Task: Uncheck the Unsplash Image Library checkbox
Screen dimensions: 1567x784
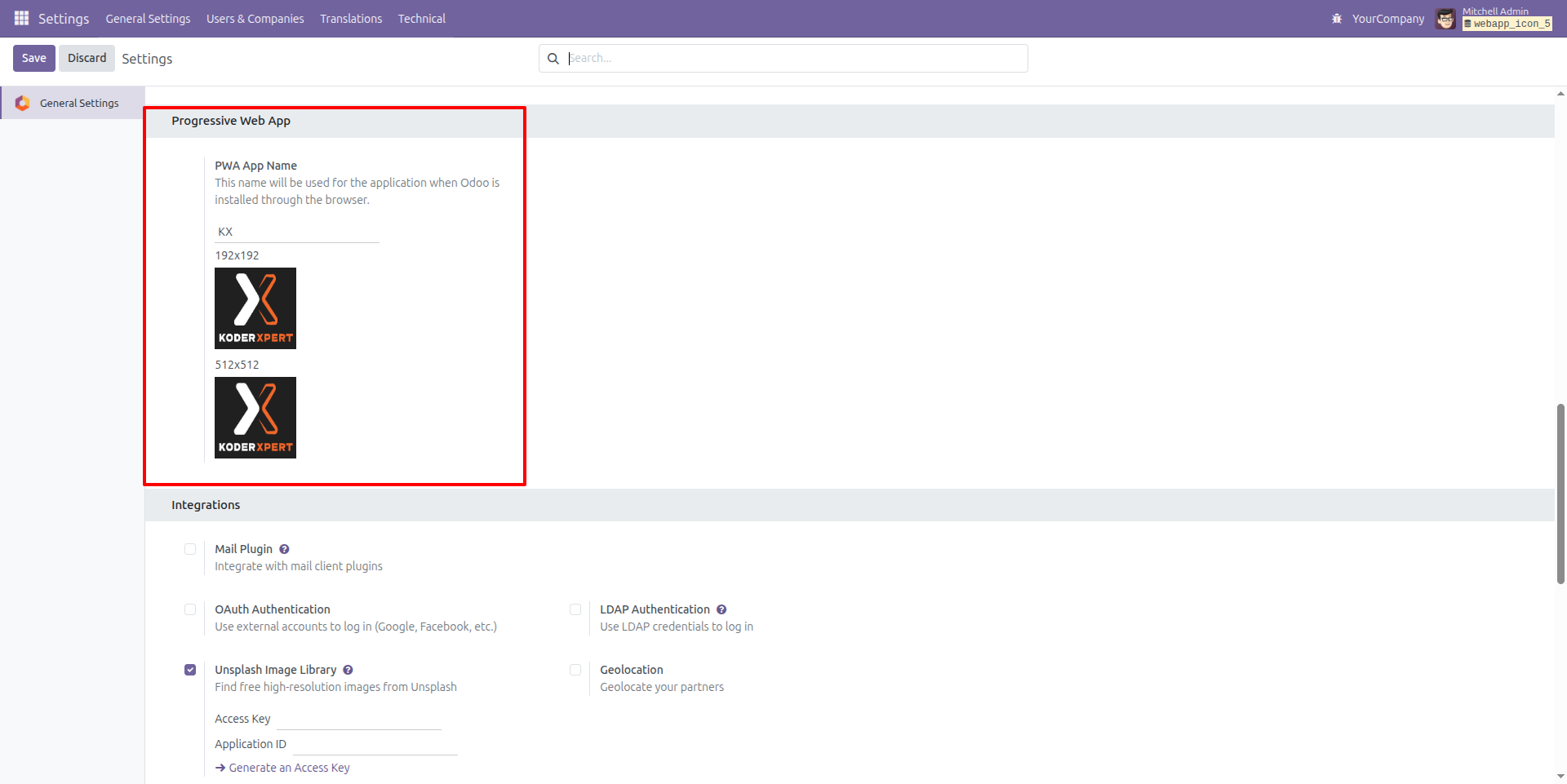Action: [190, 670]
